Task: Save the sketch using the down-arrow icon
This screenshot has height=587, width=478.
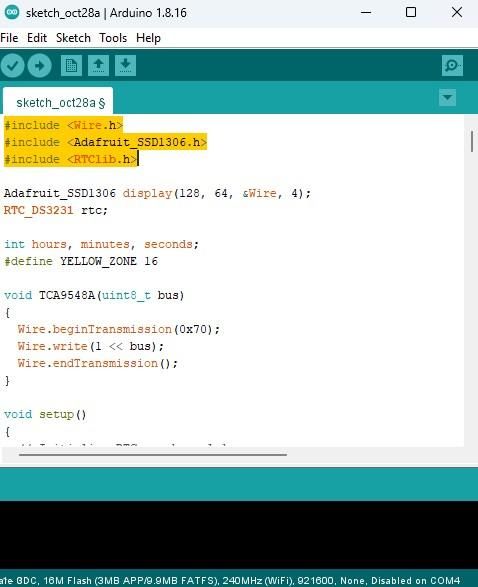Action: [x=125, y=66]
